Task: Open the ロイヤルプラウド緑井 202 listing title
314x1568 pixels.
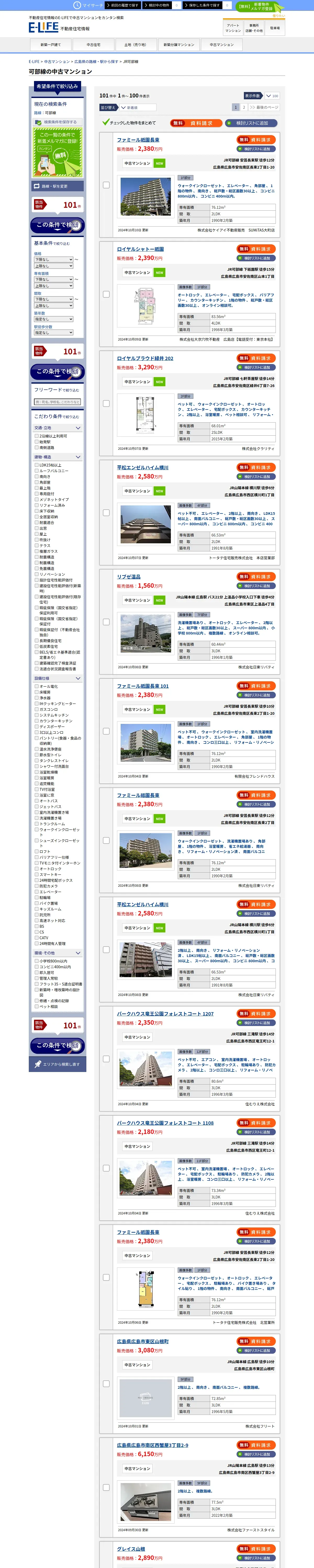Action: pos(145,359)
